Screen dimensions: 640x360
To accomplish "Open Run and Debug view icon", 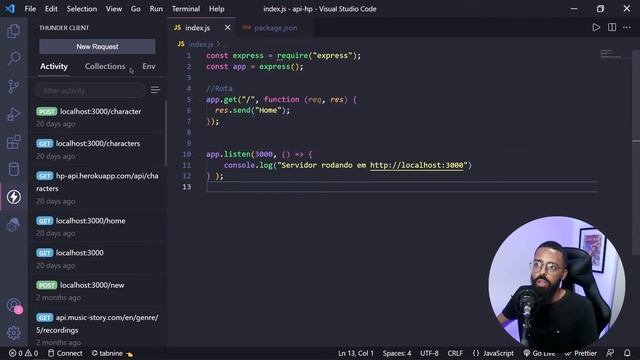I will [13, 114].
